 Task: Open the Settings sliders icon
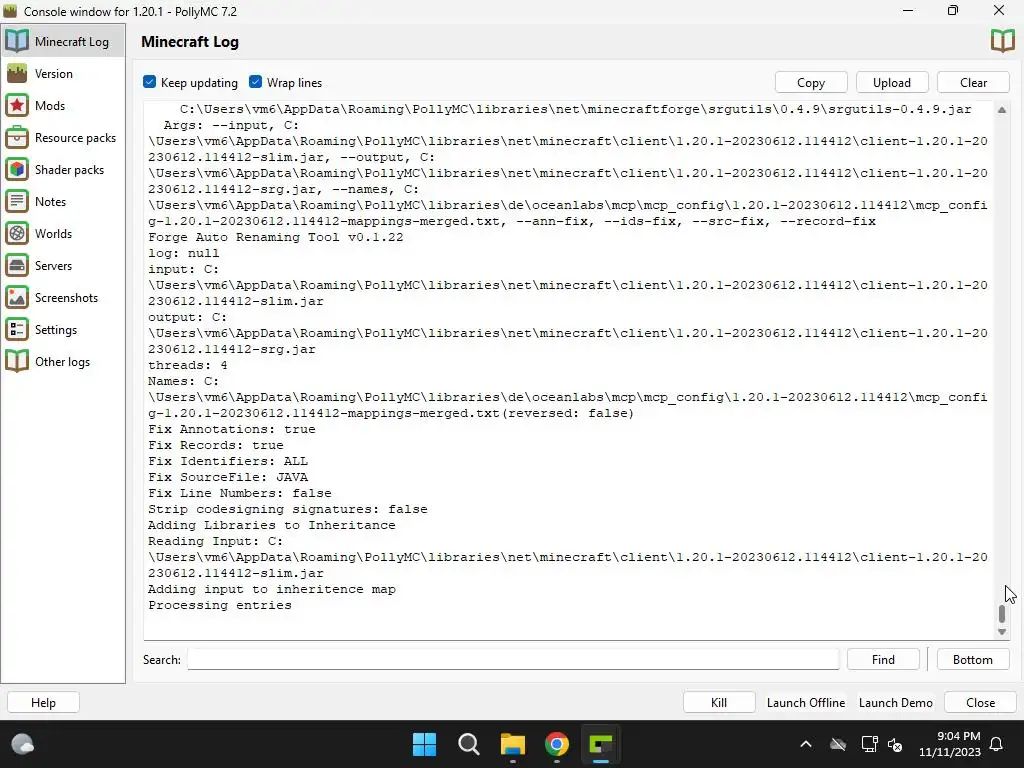[x=17, y=329]
